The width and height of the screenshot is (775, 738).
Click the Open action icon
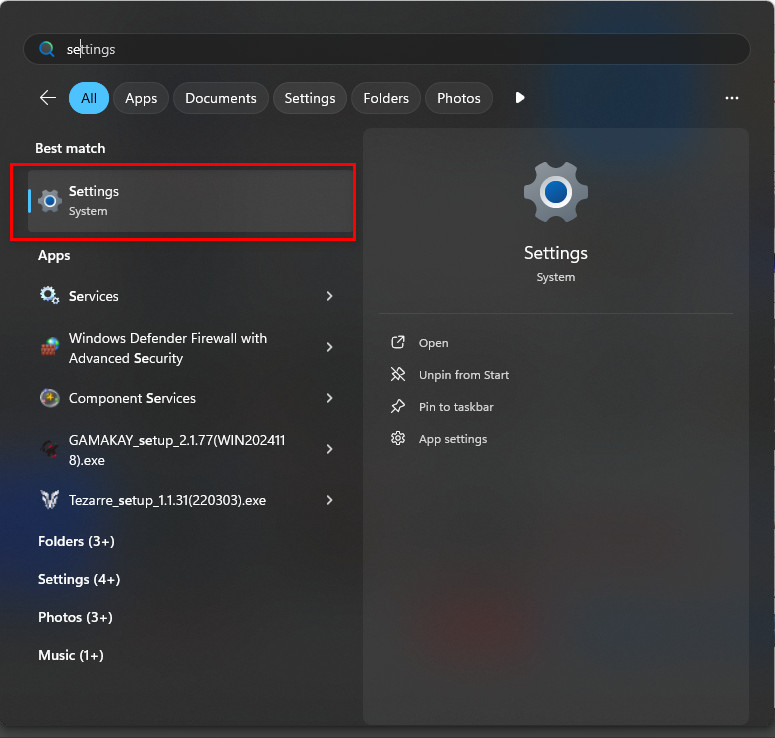tap(398, 342)
